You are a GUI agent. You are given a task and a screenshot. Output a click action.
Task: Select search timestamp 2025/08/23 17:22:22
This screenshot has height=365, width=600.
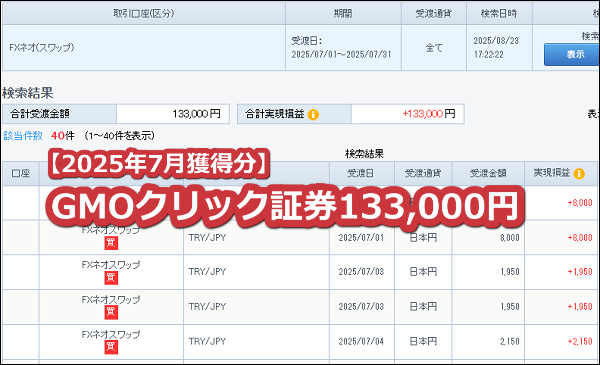click(496, 47)
